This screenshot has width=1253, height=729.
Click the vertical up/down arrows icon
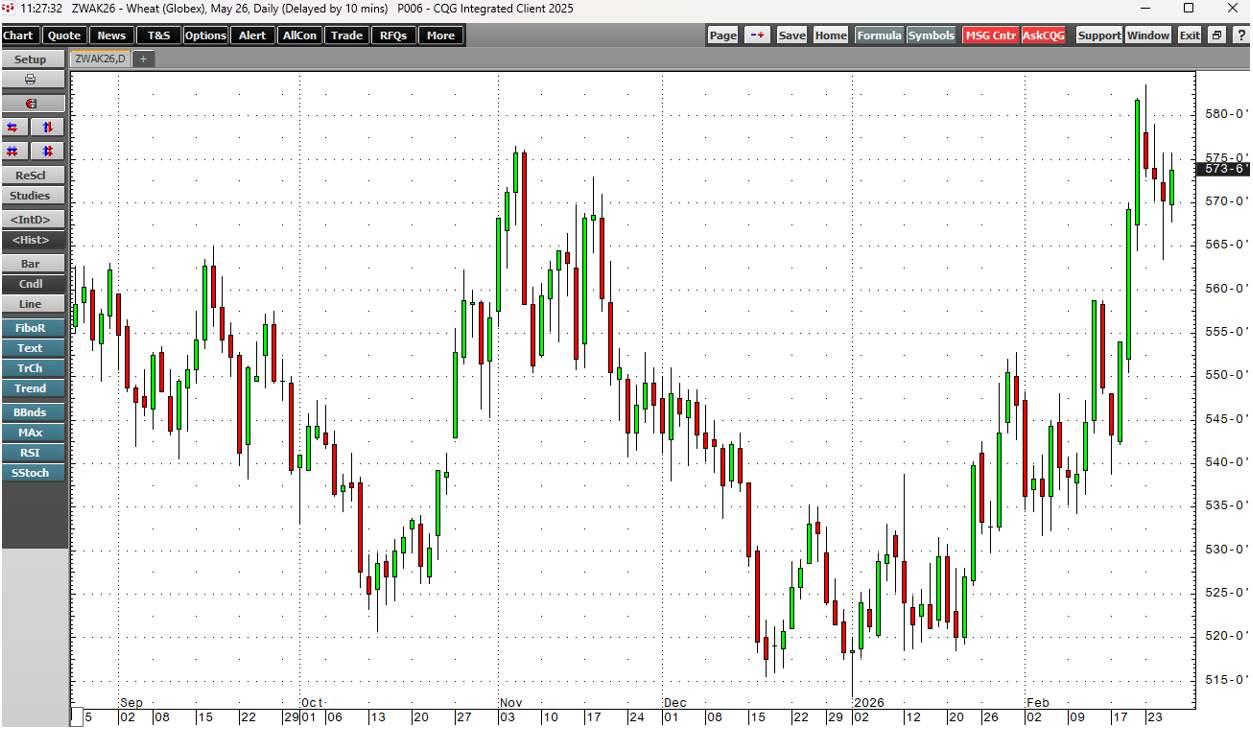[x=47, y=127]
